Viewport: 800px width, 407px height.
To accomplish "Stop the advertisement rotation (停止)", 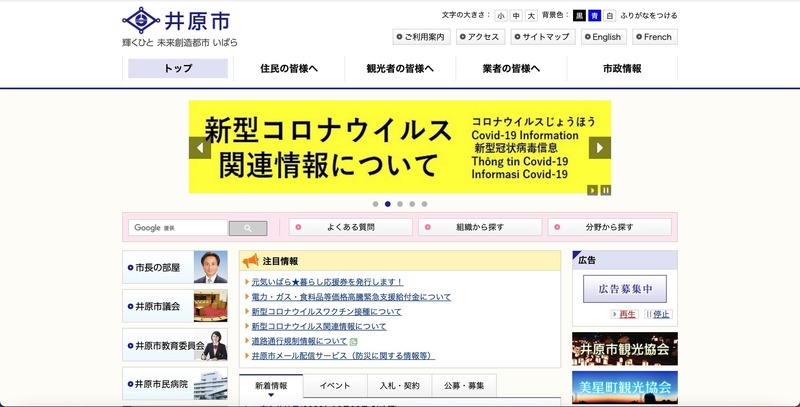I will click(x=660, y=314).
